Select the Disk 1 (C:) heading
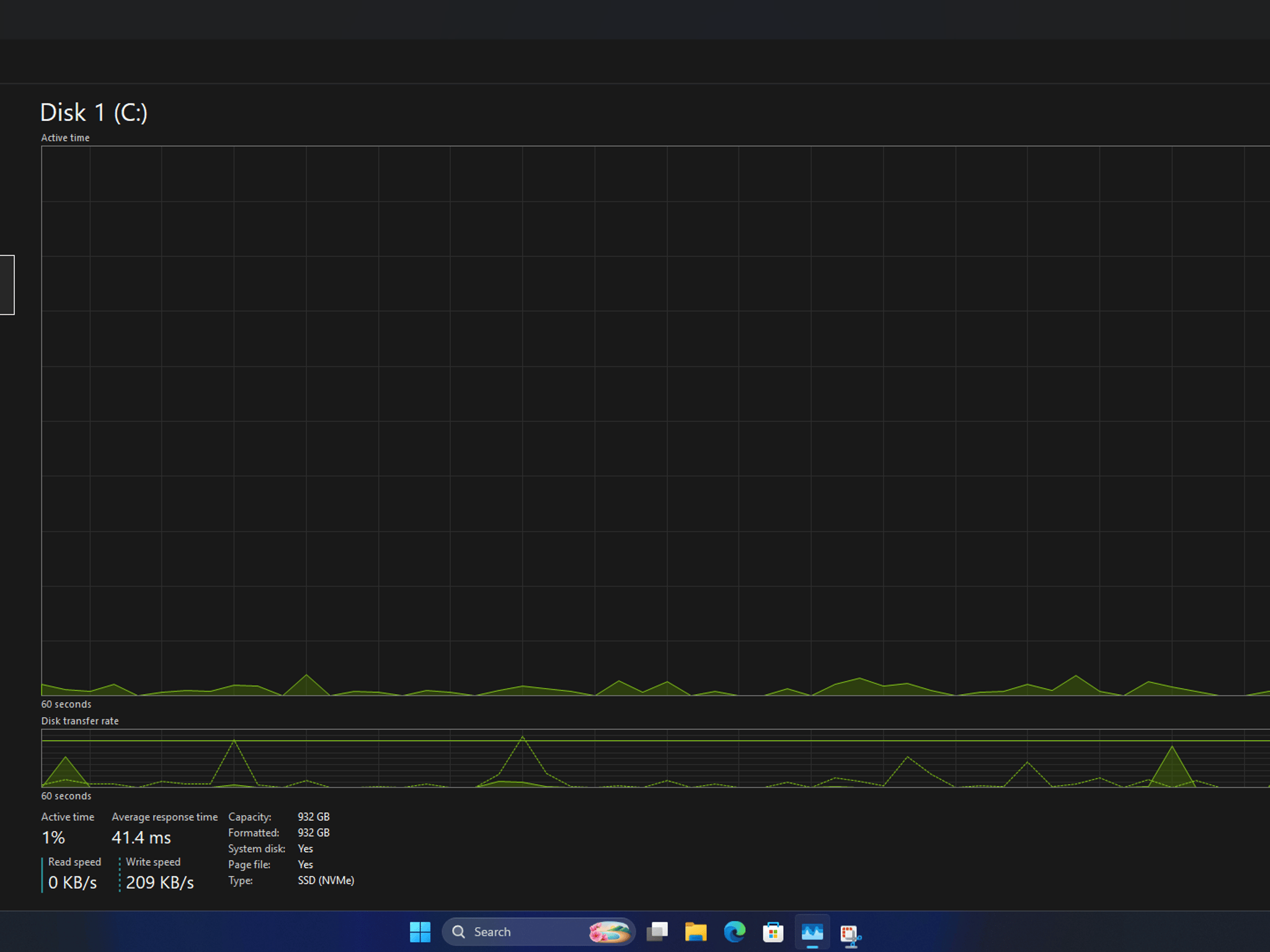 click(94, 113)
